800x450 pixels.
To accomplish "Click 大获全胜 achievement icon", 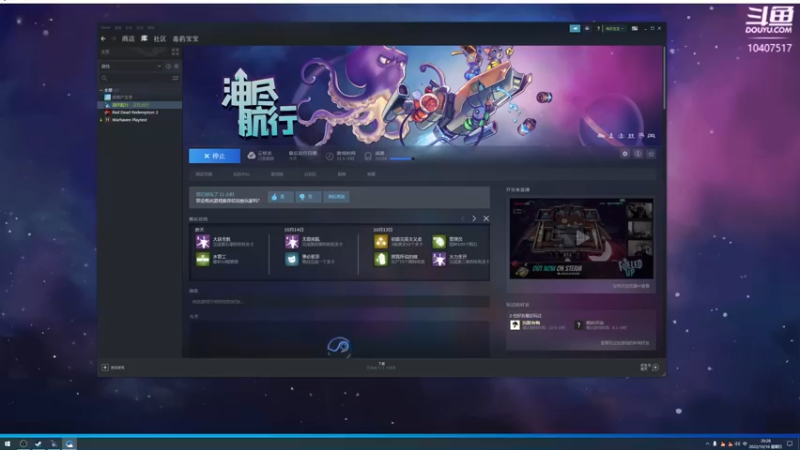I will point(203,241).
